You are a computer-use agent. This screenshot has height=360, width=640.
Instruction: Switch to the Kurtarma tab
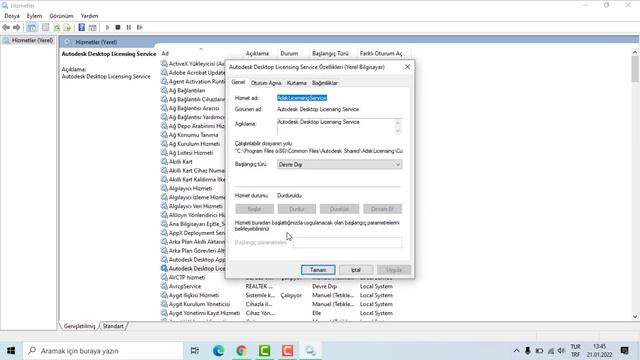coord(296,83)
